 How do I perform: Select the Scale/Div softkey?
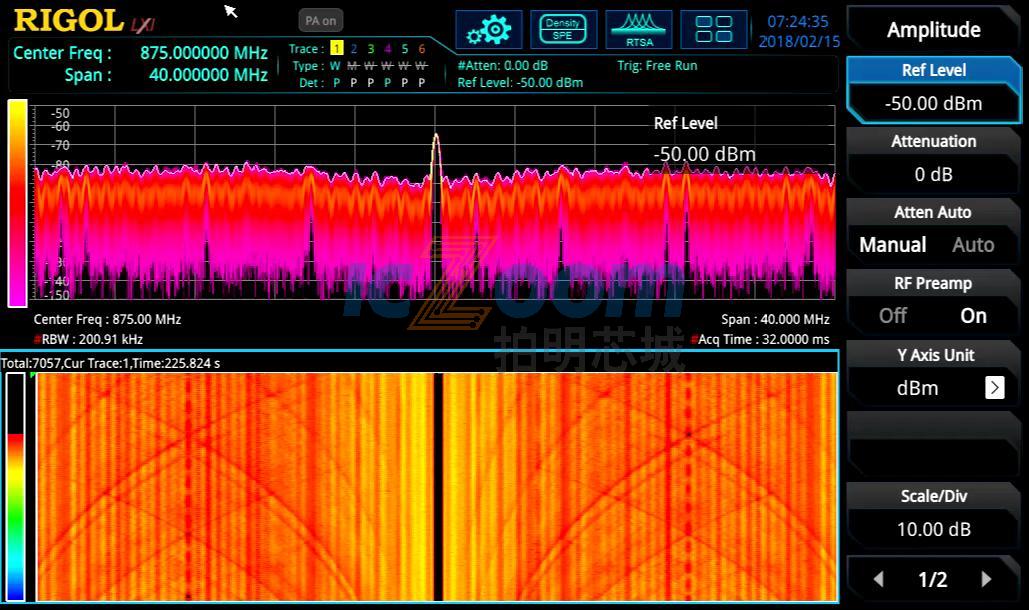(933, 515)
